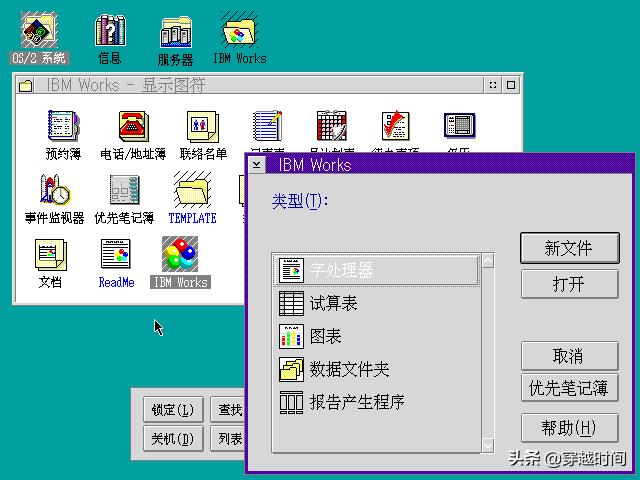The image size is (640, 480).
Task: Open the notepad with pencil icon
Action: click(267, 126)
